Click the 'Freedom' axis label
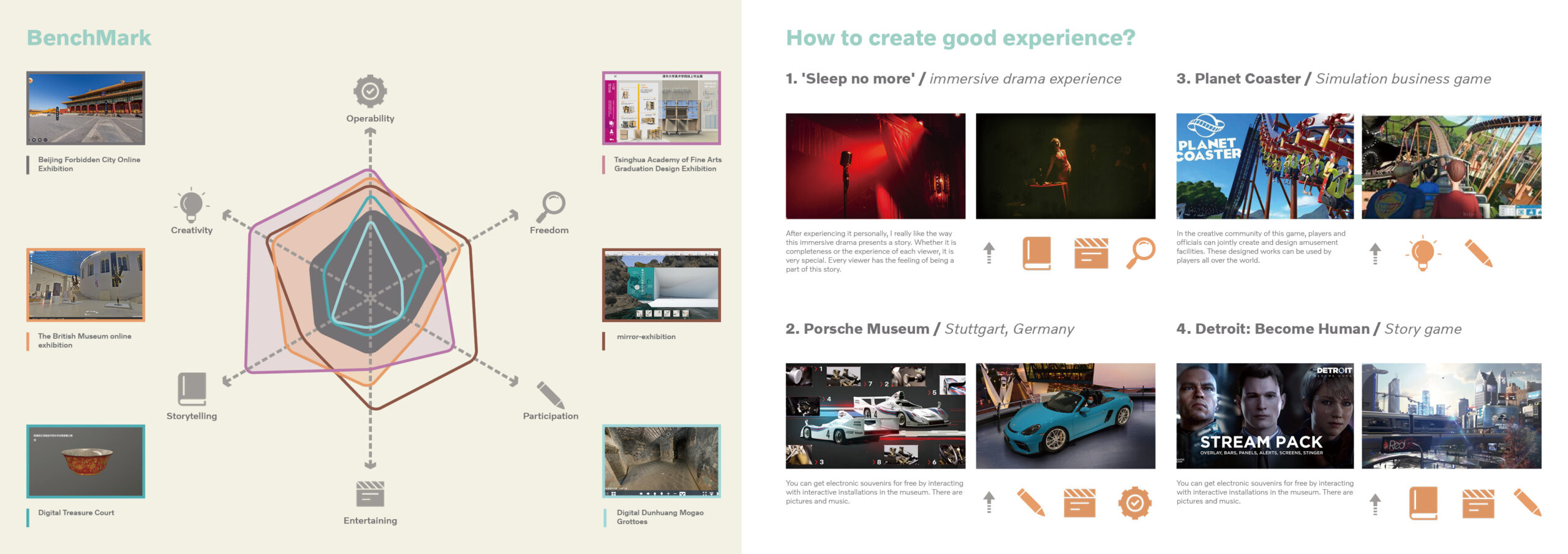This screenshot has width=1568, height=554. (549, 230)
